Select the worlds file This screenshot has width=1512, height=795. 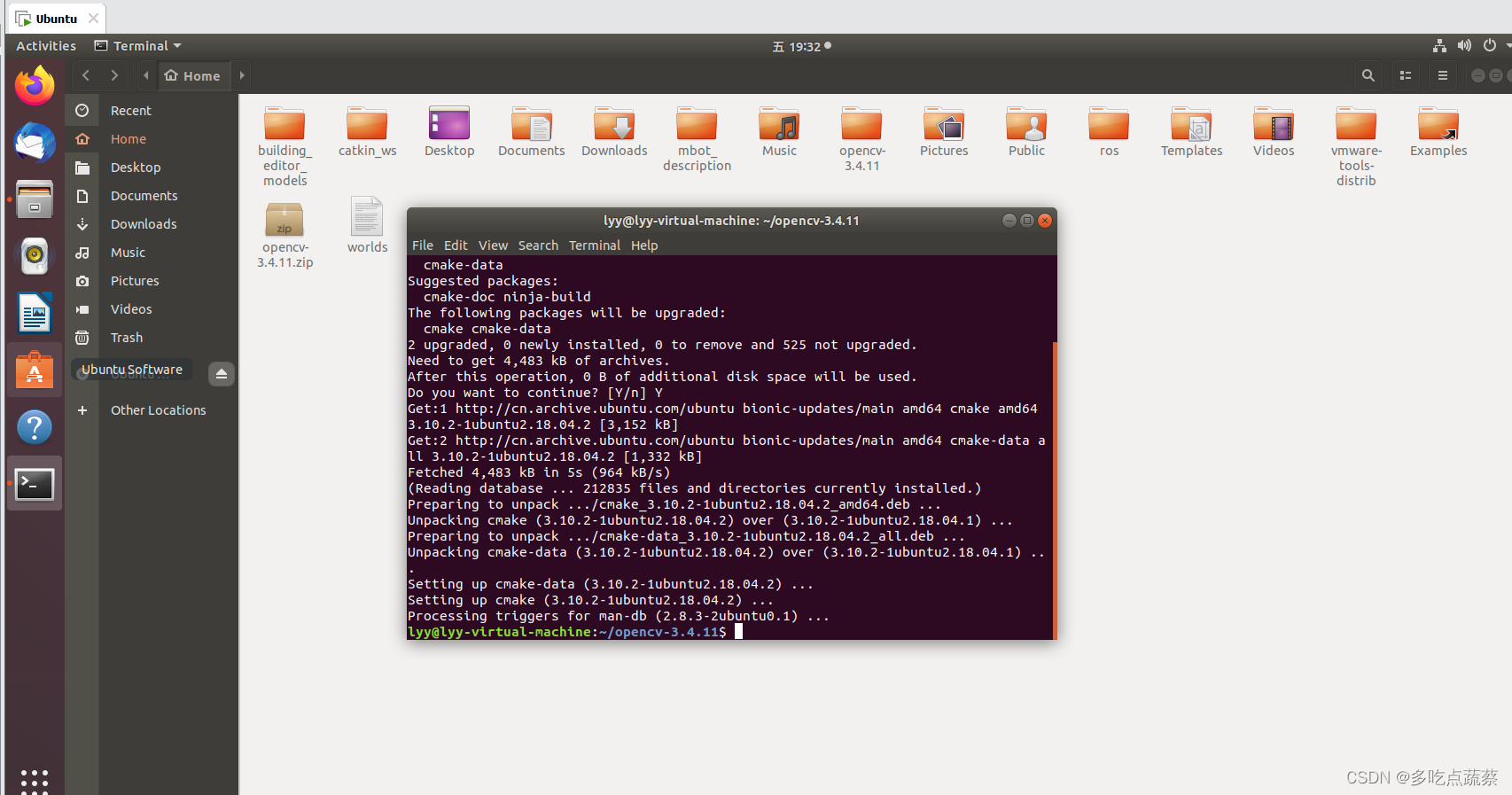367,225
